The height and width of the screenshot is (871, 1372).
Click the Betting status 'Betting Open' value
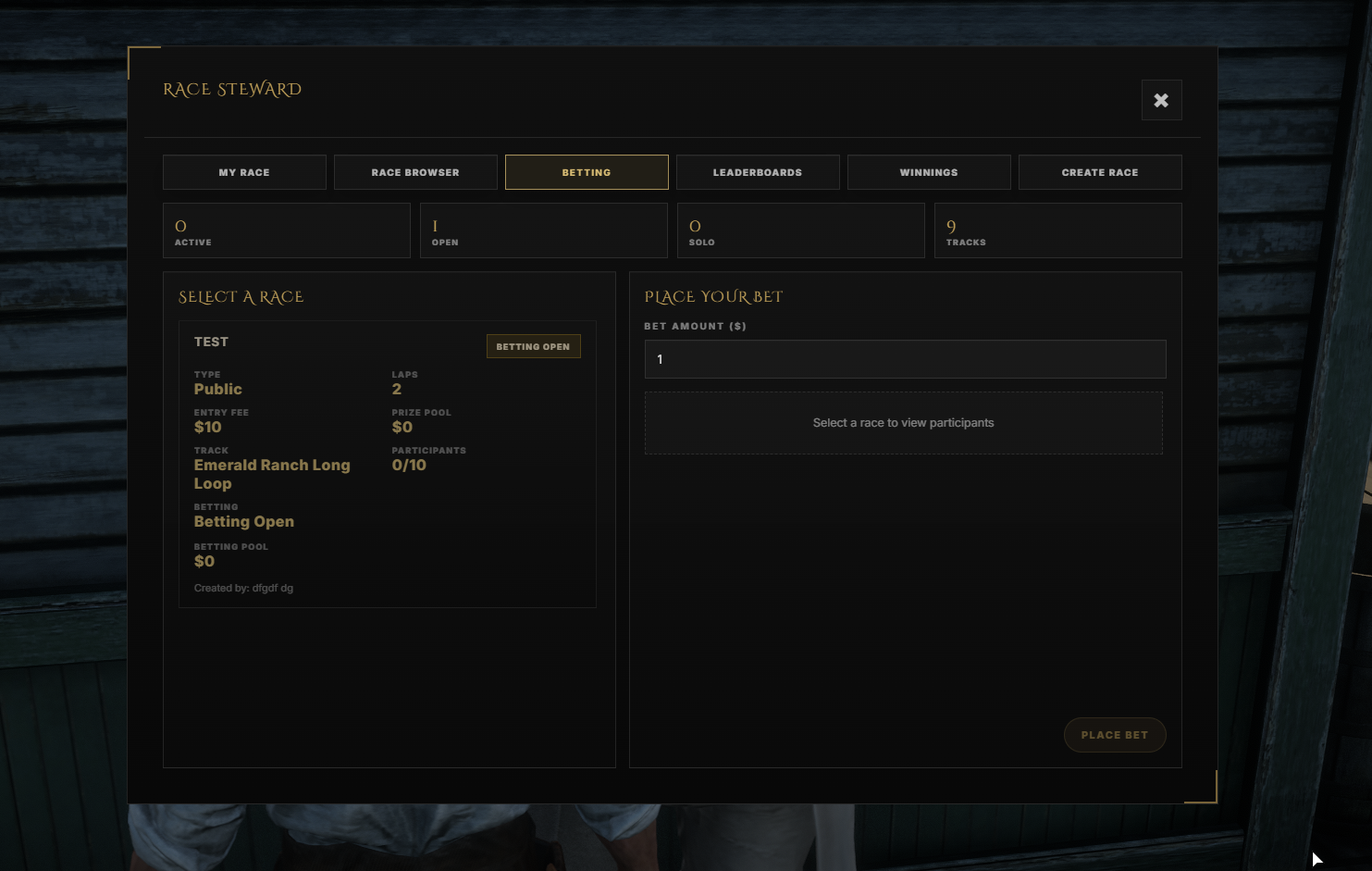point(243,522)
